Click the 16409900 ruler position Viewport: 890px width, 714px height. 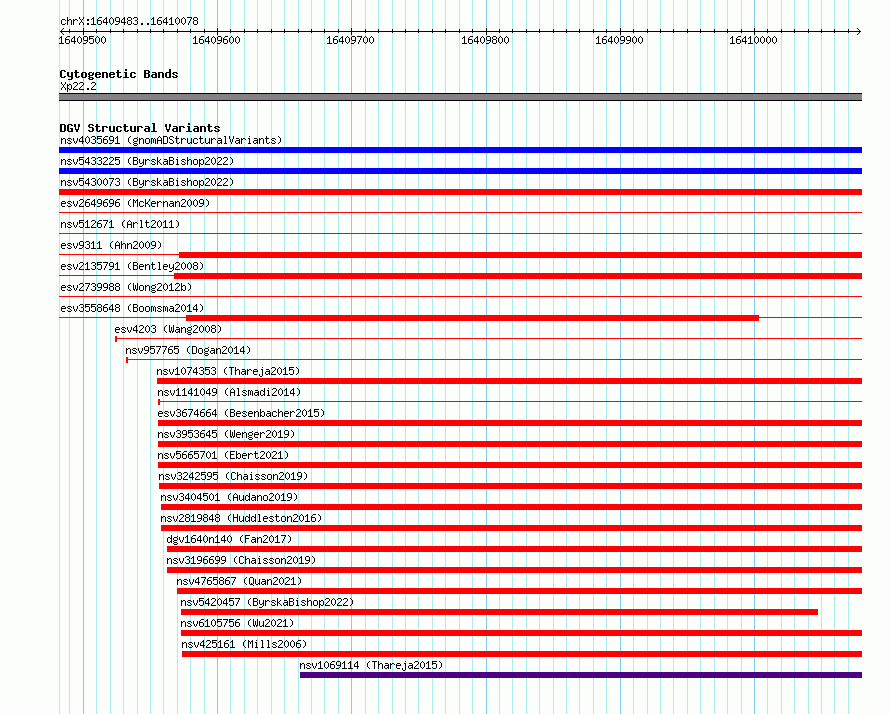point(619,40)
